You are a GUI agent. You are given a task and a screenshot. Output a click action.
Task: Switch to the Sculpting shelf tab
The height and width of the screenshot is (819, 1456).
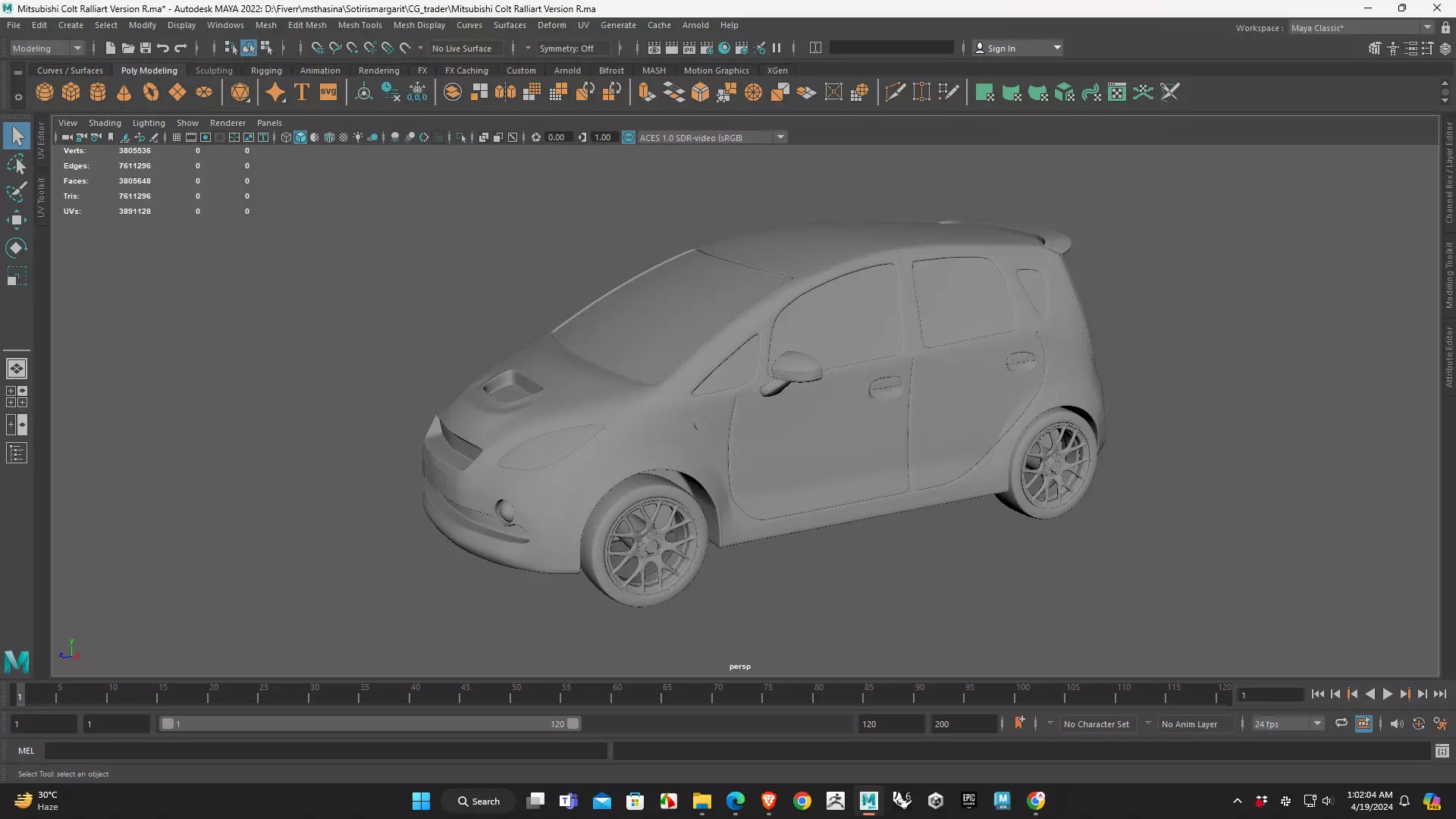coord(214,71)
